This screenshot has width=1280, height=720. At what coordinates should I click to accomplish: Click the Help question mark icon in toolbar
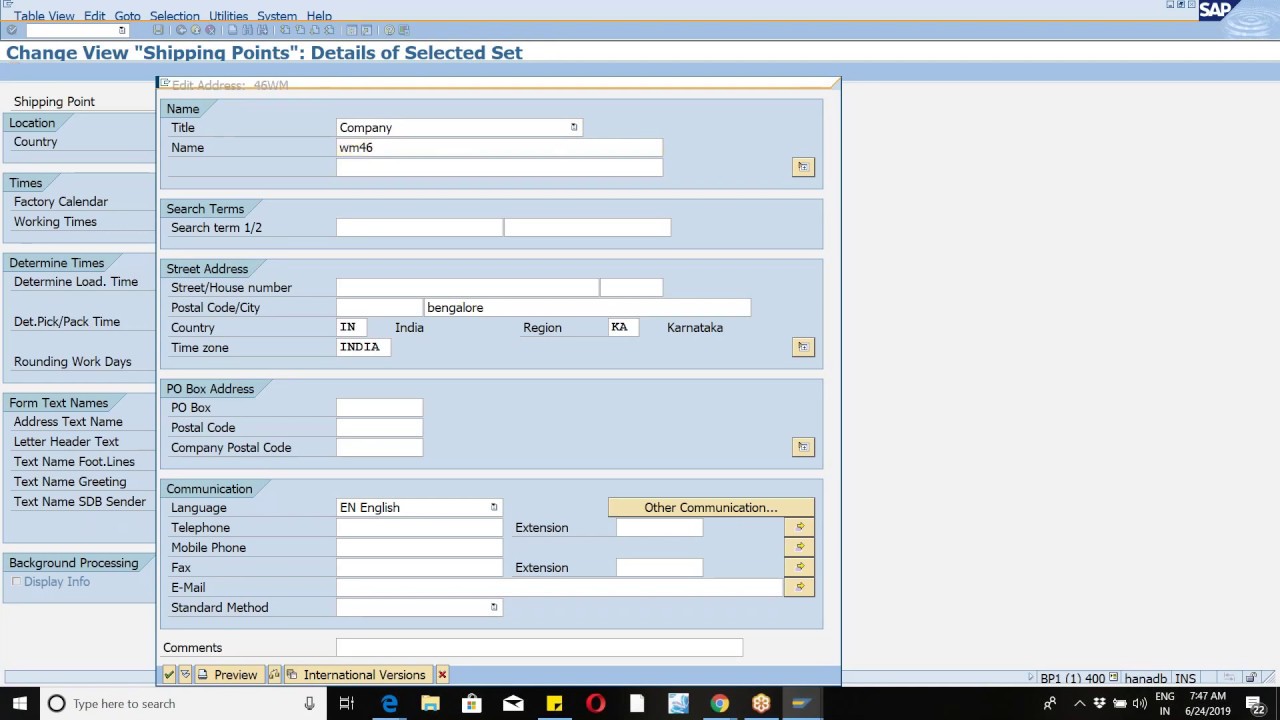[389, 30]
